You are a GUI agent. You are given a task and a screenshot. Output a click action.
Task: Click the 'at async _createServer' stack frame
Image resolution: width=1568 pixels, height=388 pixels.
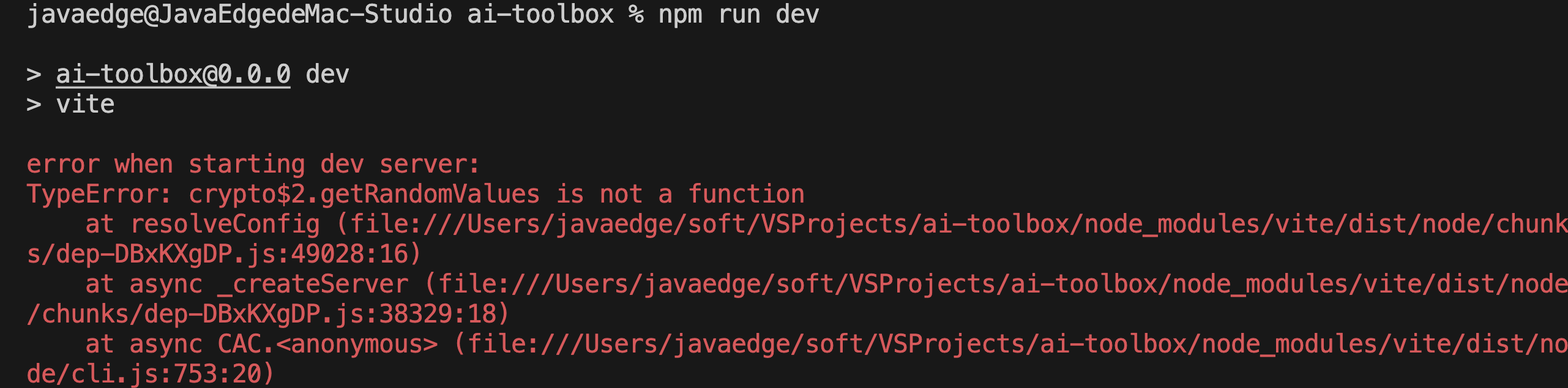point(246,285)
